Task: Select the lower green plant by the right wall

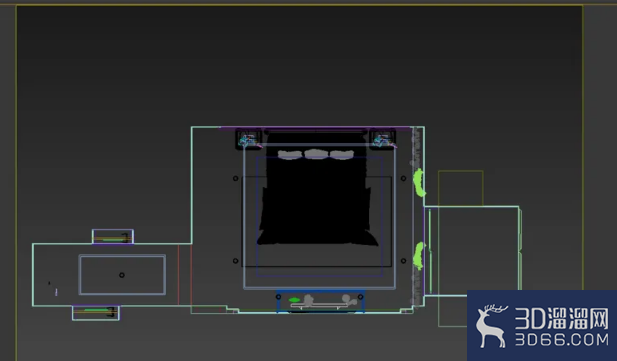Action: point(419,256)
